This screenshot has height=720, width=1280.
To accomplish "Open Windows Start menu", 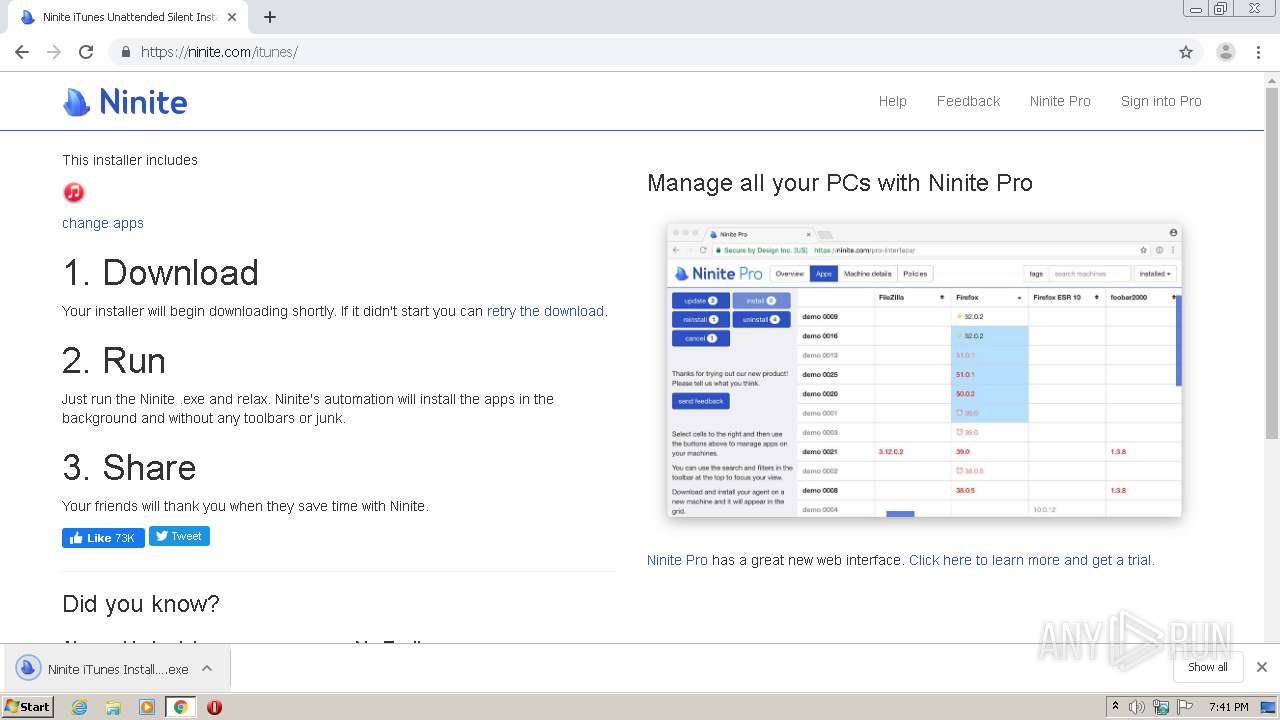I will pyautogui.click(x=27, y=706).
